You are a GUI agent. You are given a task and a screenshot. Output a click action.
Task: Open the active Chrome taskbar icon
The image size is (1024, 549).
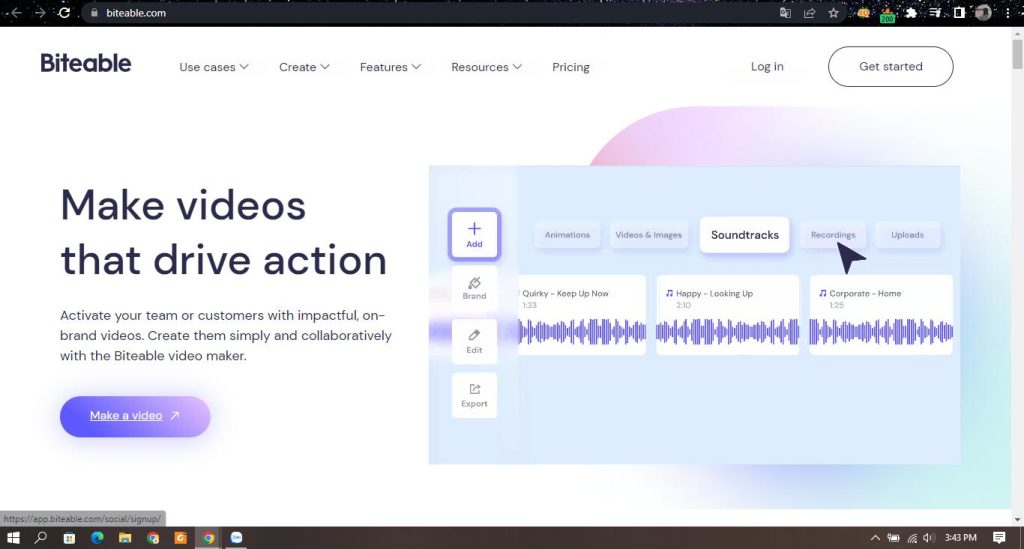tap(208, 537)
